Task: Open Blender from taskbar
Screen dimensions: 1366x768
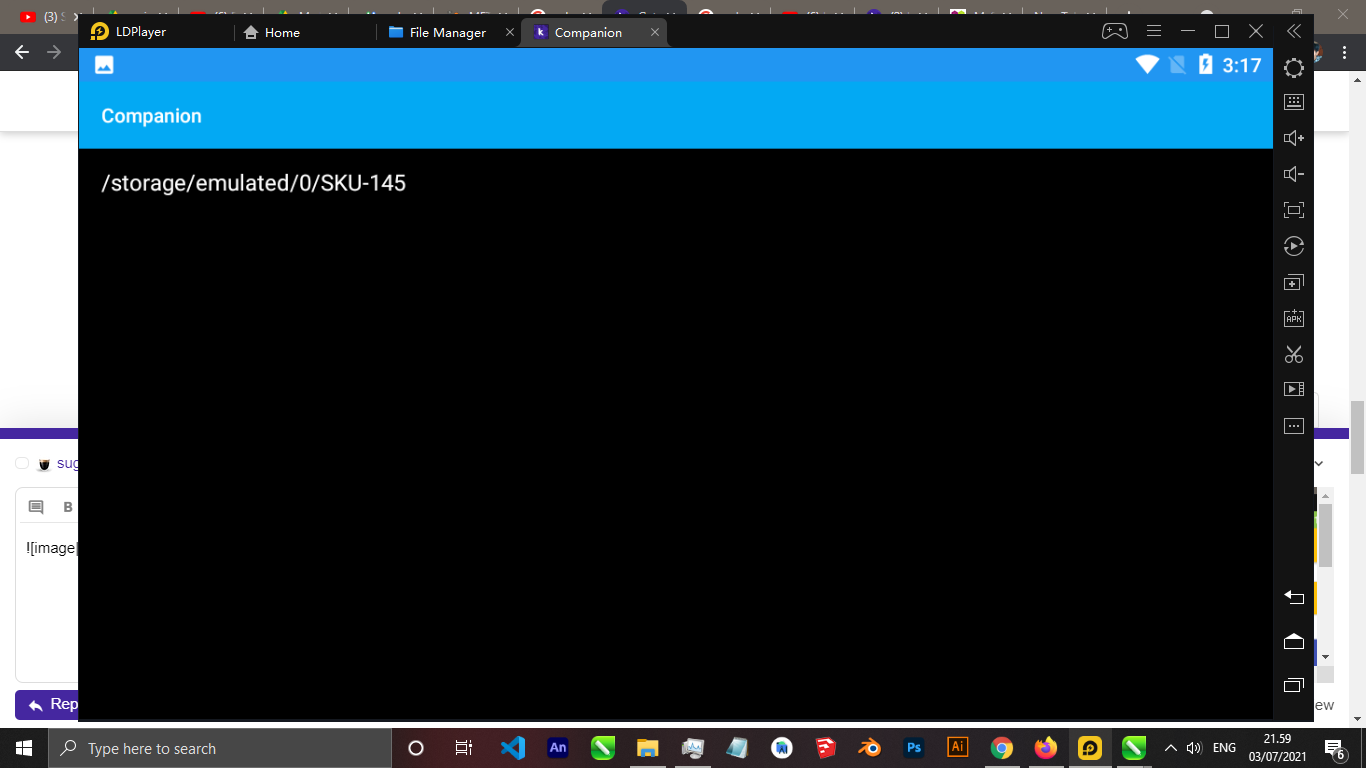Action: coord(869,748)
